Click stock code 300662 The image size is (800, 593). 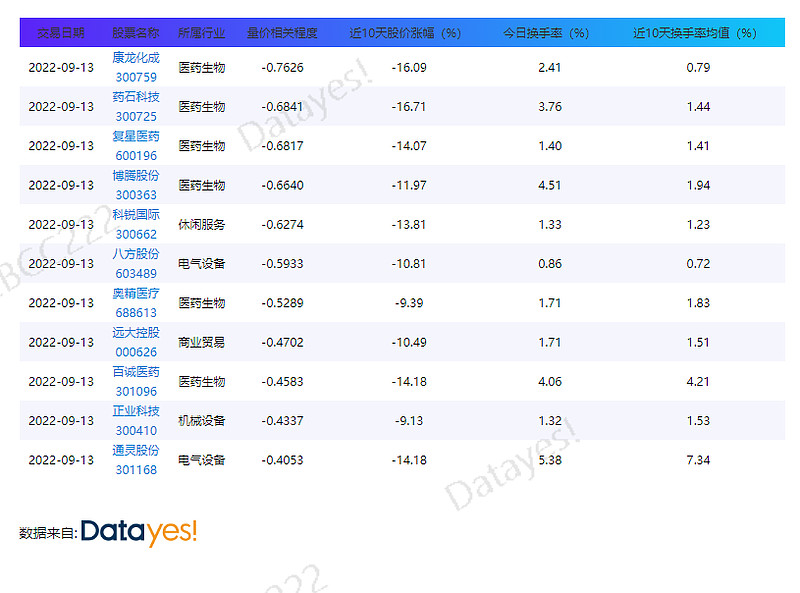click(x=136, y=234)
